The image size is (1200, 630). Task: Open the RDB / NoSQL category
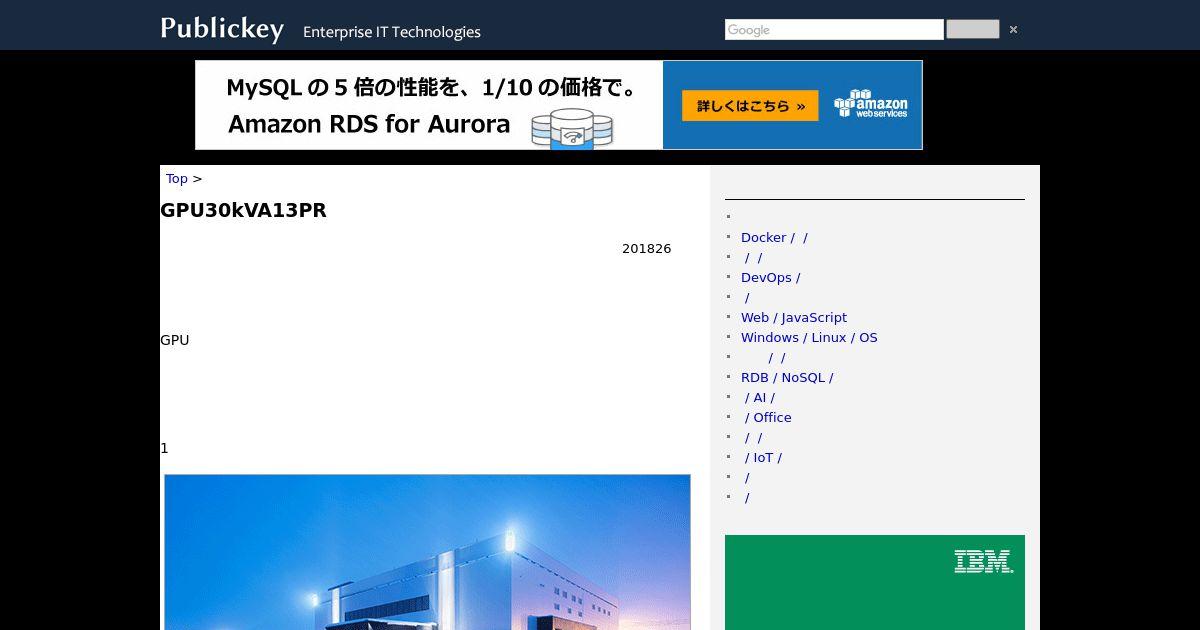click(x=787, y=378)
